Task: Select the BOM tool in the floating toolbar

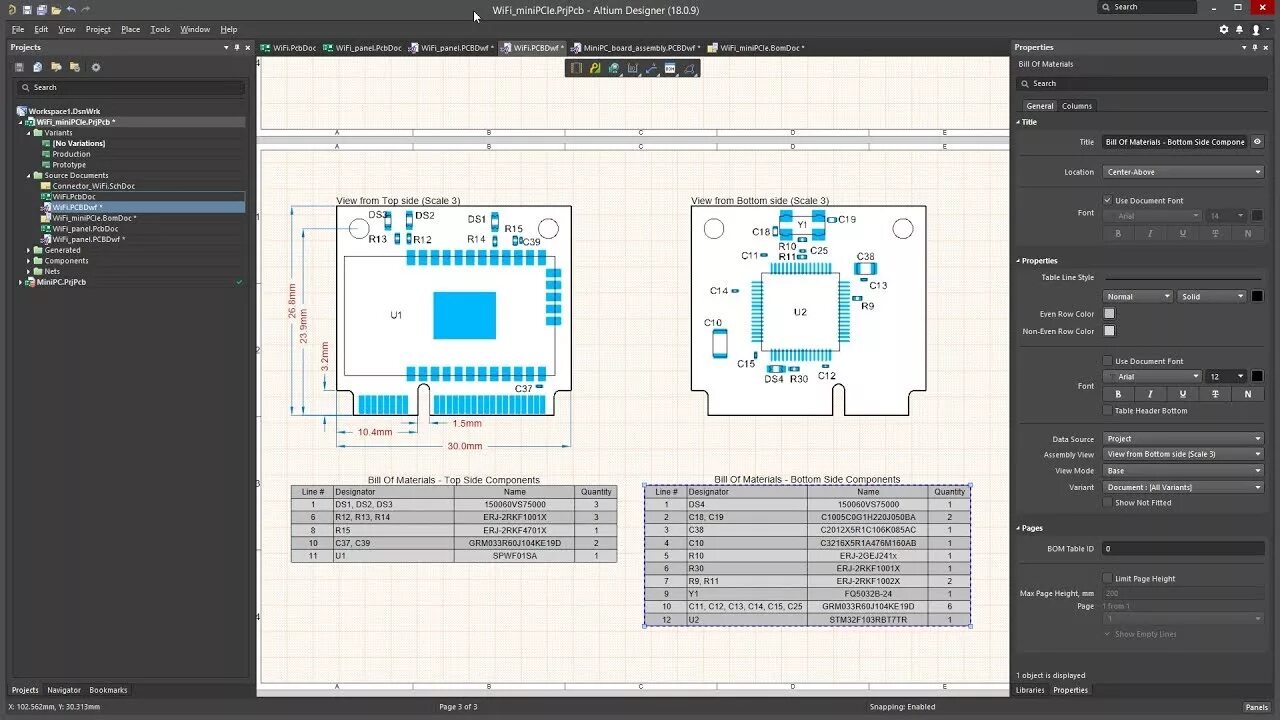Action: [x=670, y=66]
